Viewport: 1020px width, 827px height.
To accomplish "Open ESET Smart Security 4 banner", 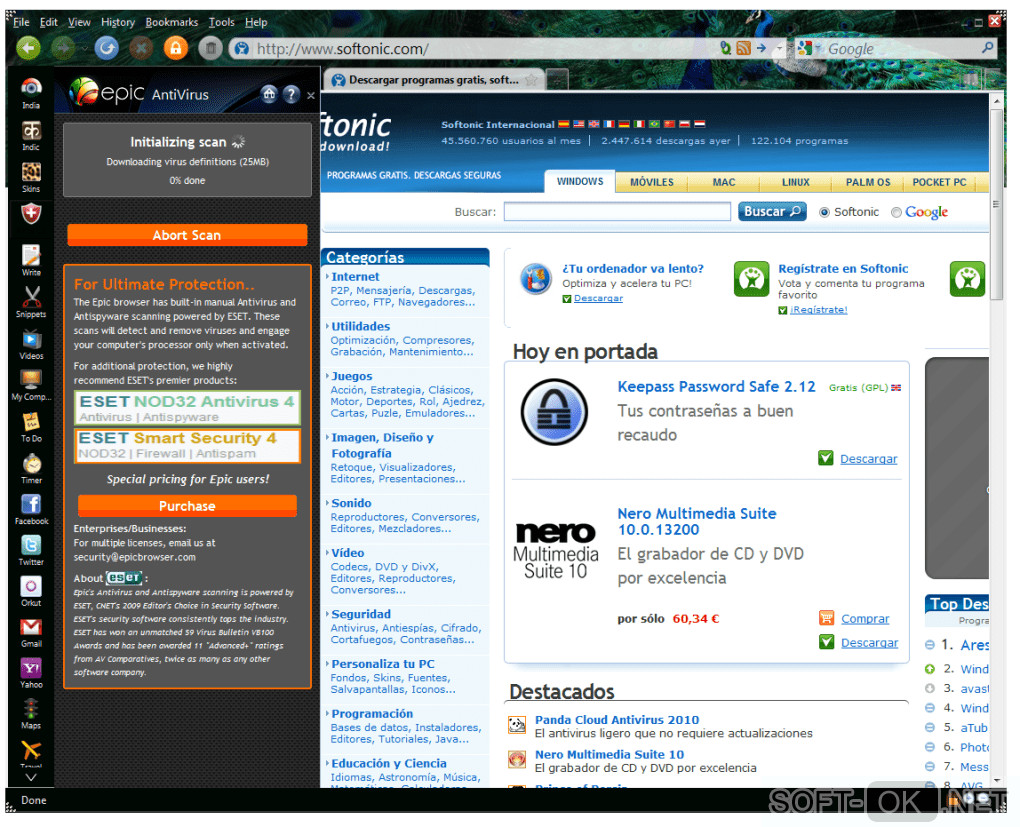I will [187, 445].
